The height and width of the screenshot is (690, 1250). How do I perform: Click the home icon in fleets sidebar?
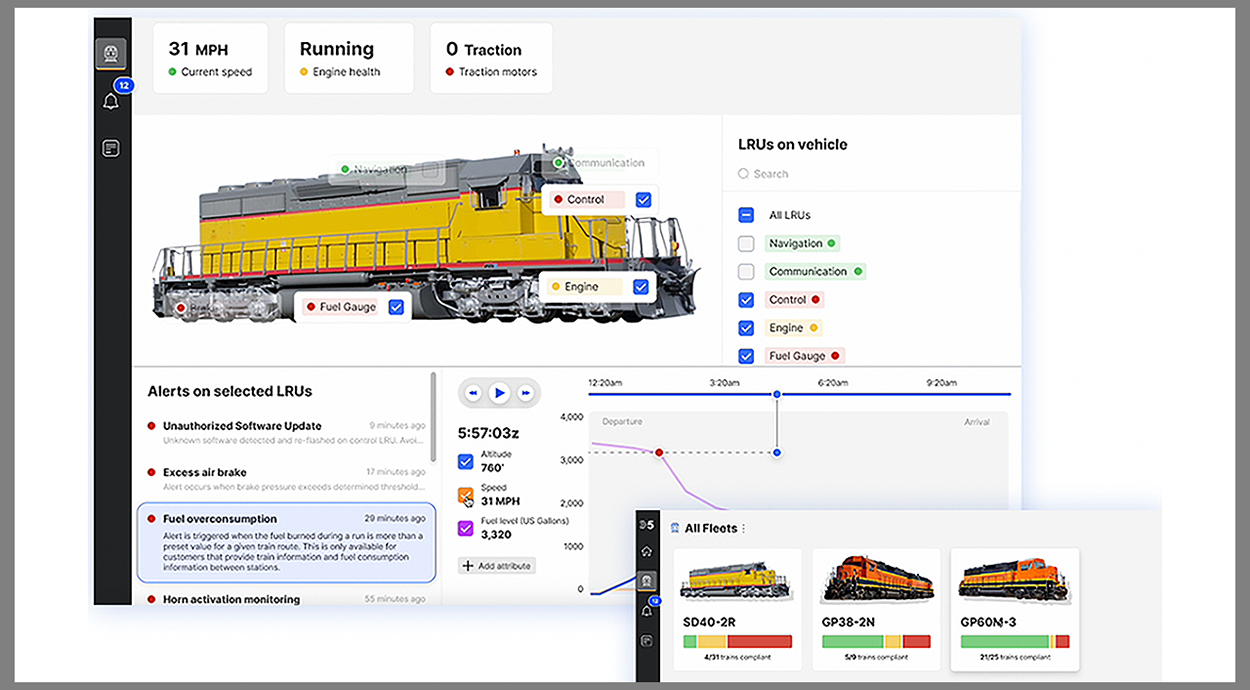coord(646,551)
